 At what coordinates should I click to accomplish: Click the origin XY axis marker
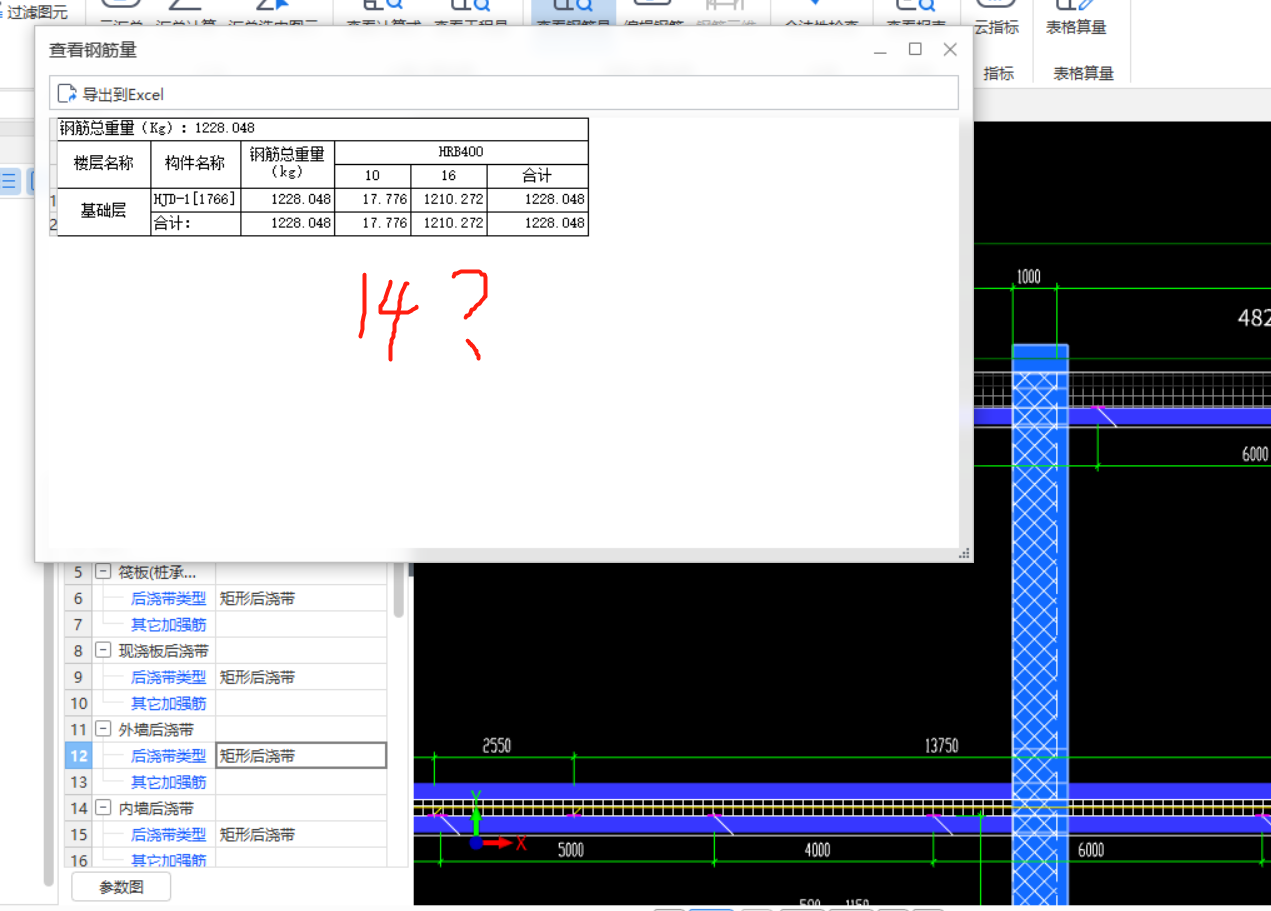click(x=477, y=842)
